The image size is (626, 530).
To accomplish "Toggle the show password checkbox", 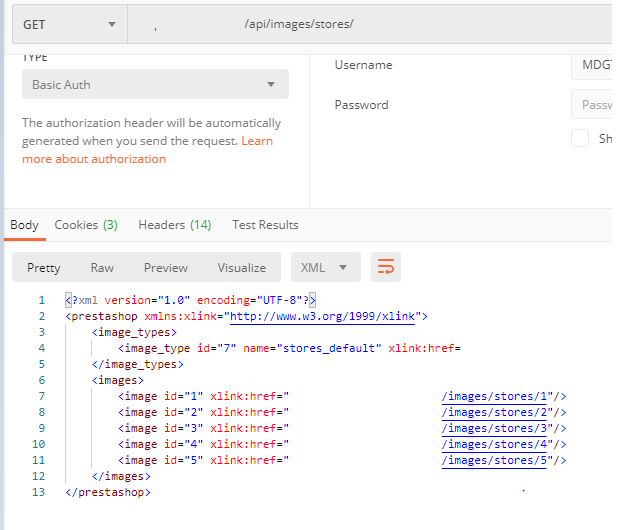I will (x=580, y=139).
